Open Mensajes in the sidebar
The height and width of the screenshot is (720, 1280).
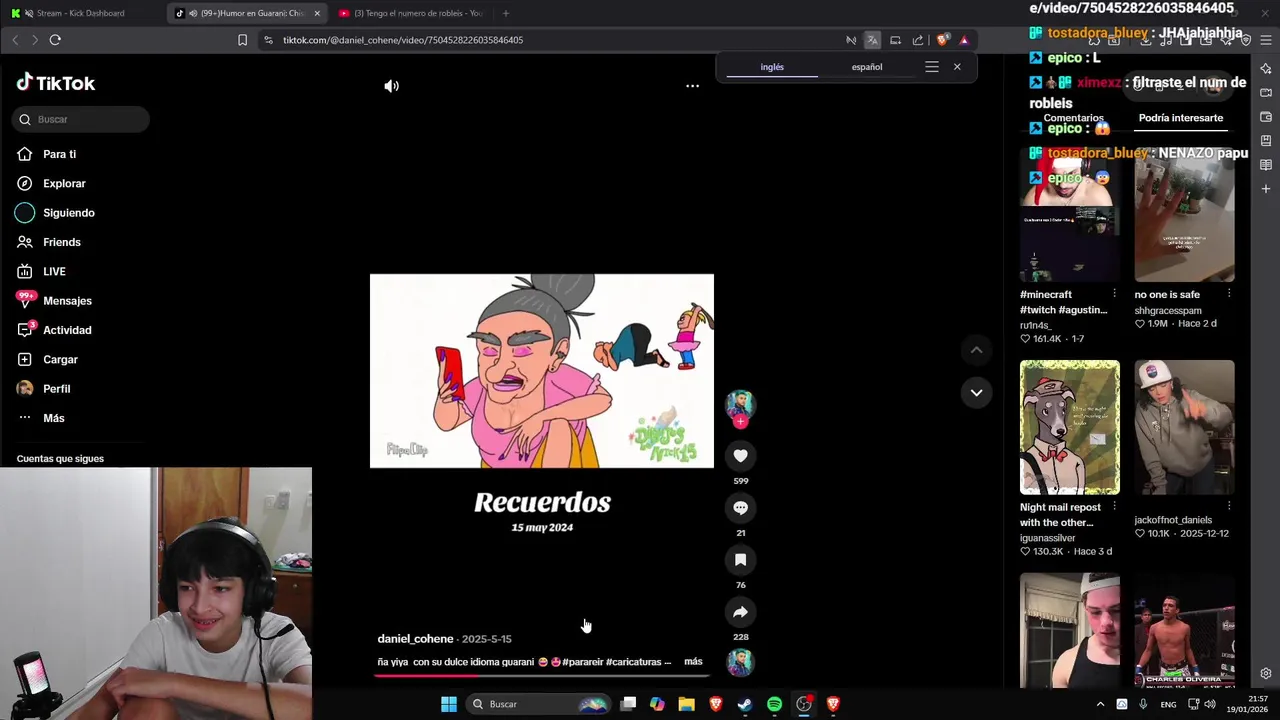click(67, 301)
